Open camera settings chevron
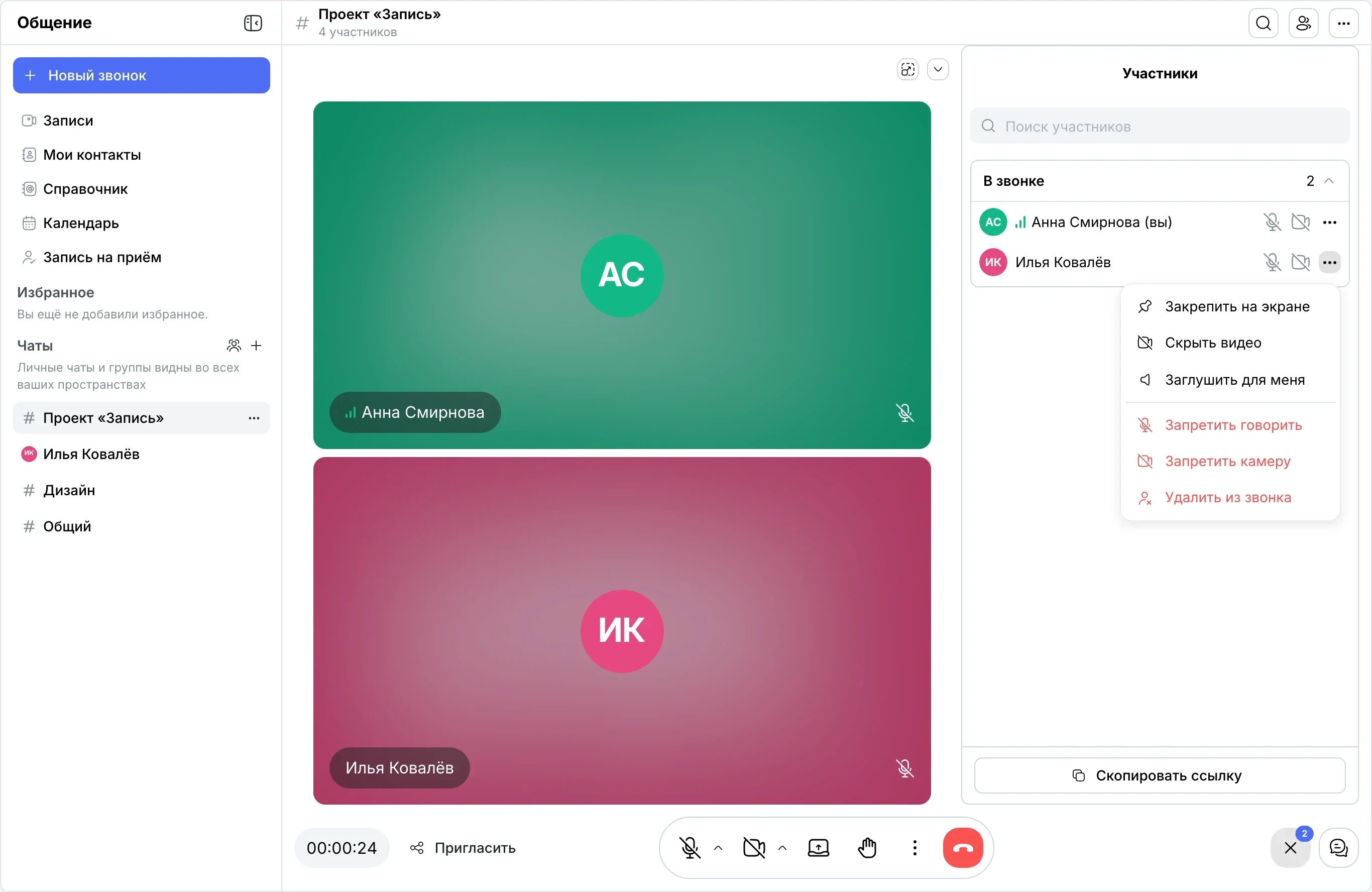This screenshot has width=1372, height=892. [782, 848]
